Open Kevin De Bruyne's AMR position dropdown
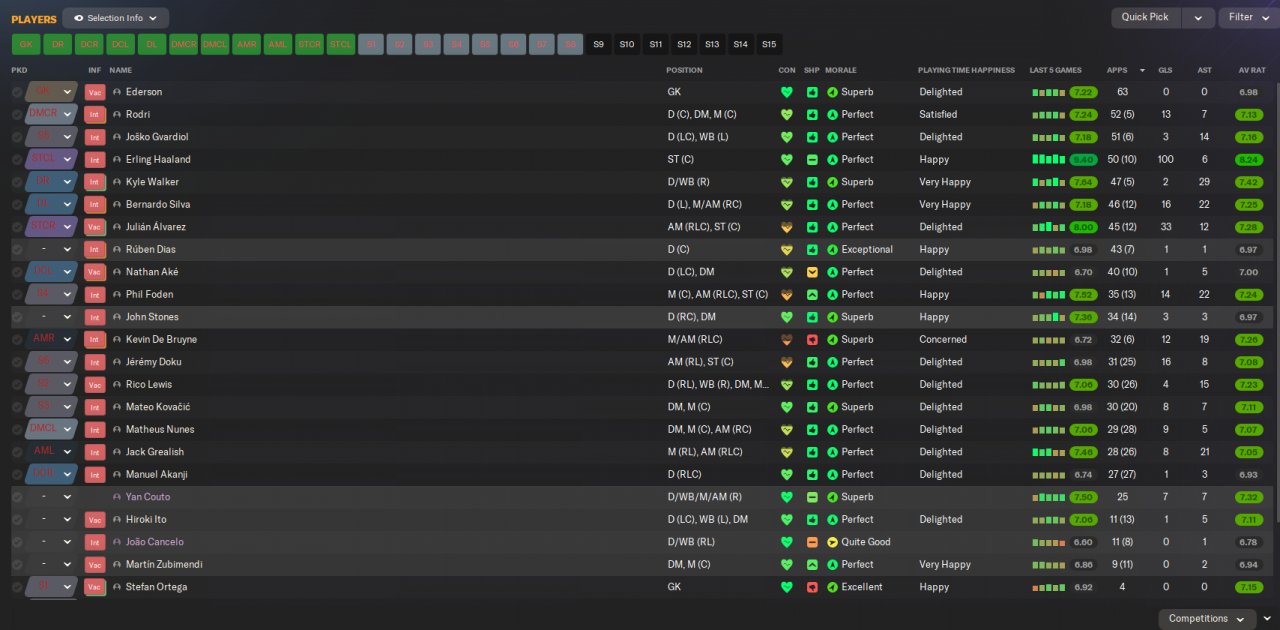This screenshot has height=630, width=1280. 52,339
